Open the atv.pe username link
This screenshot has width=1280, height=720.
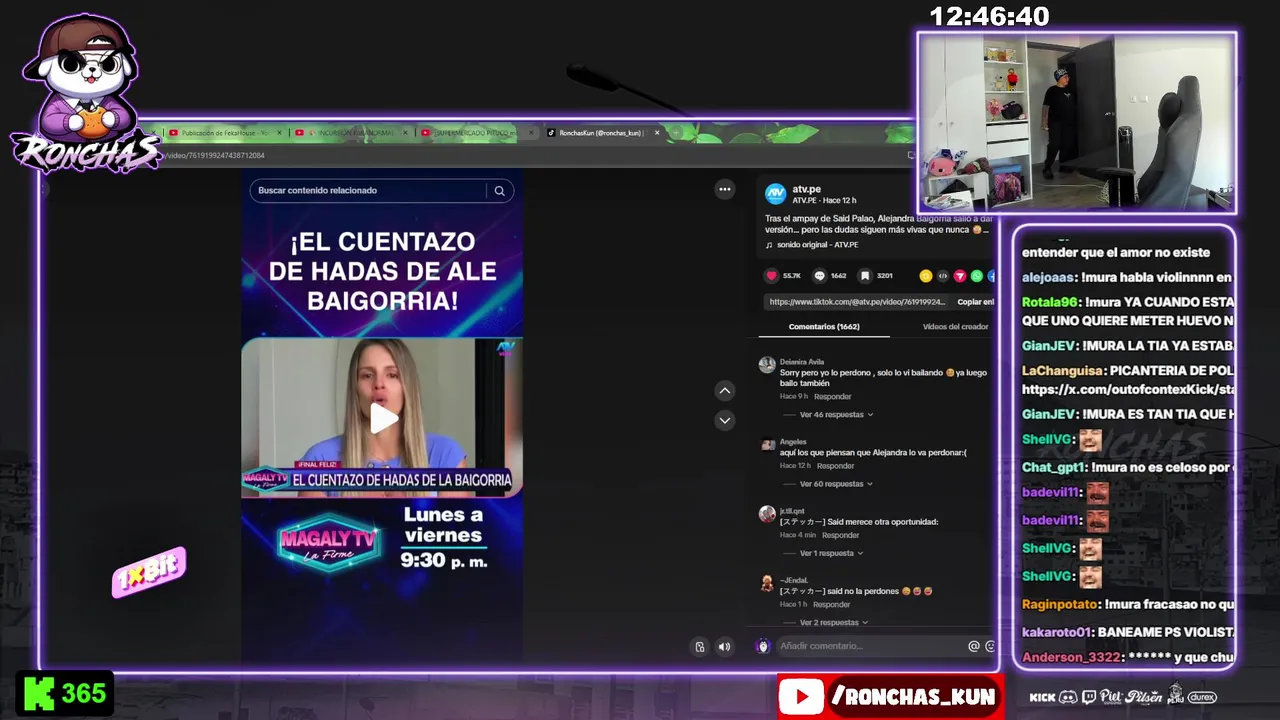[x=807, y=189]
